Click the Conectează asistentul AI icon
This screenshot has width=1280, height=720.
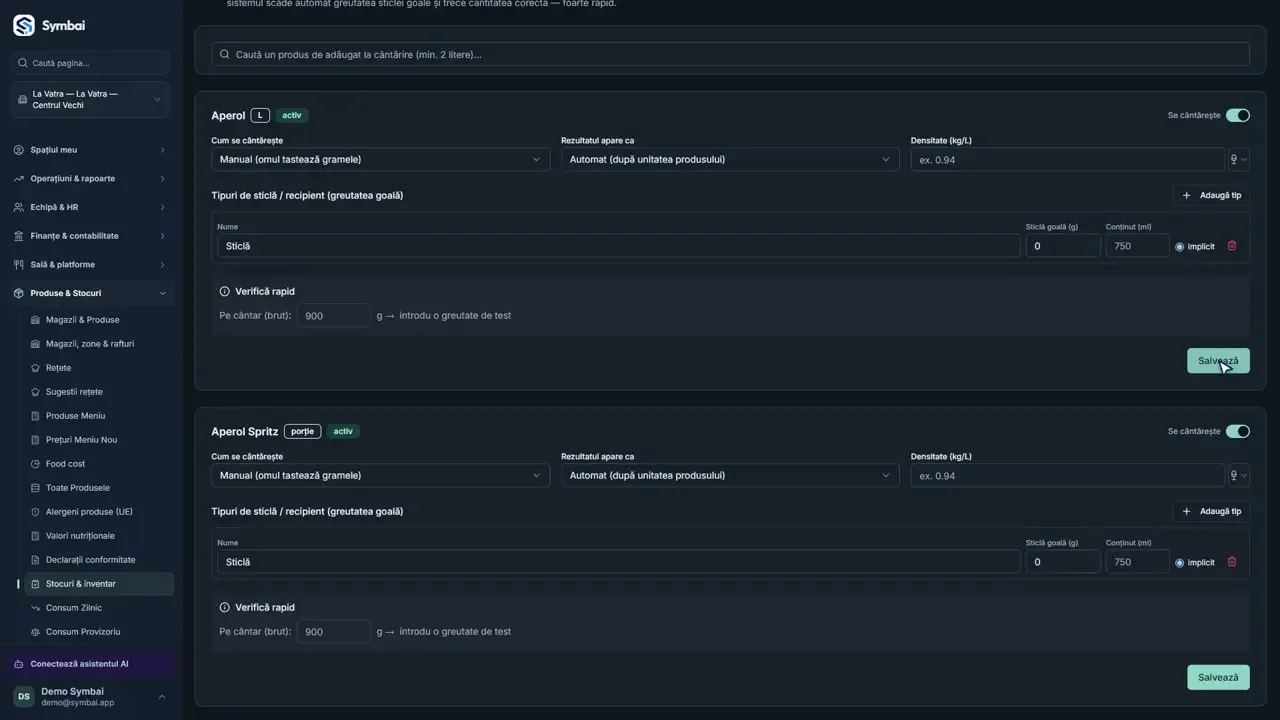pyautogui.click(x=19, y=664)
